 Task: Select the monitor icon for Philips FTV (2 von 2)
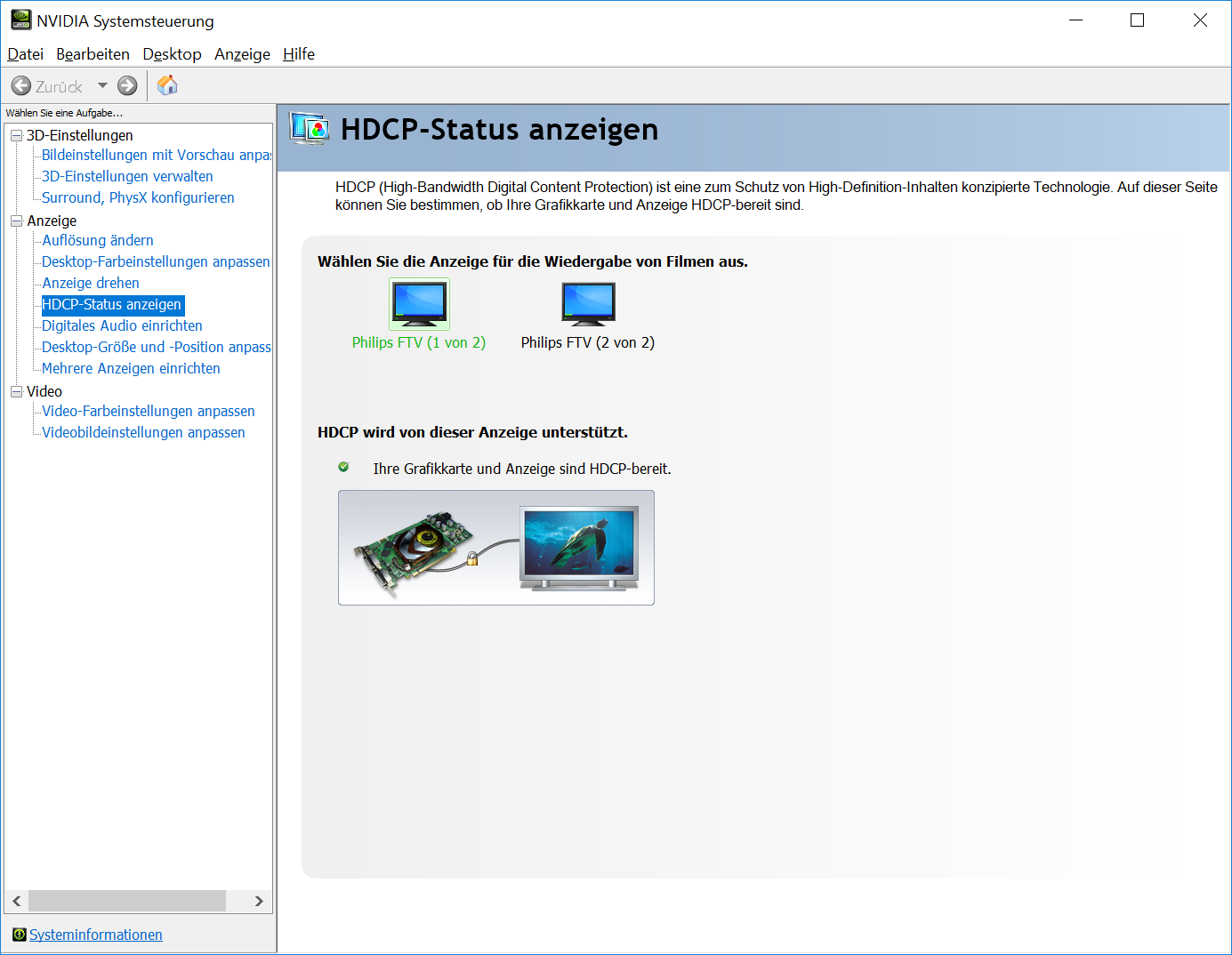pyautogui.click(x=587, y=303)
